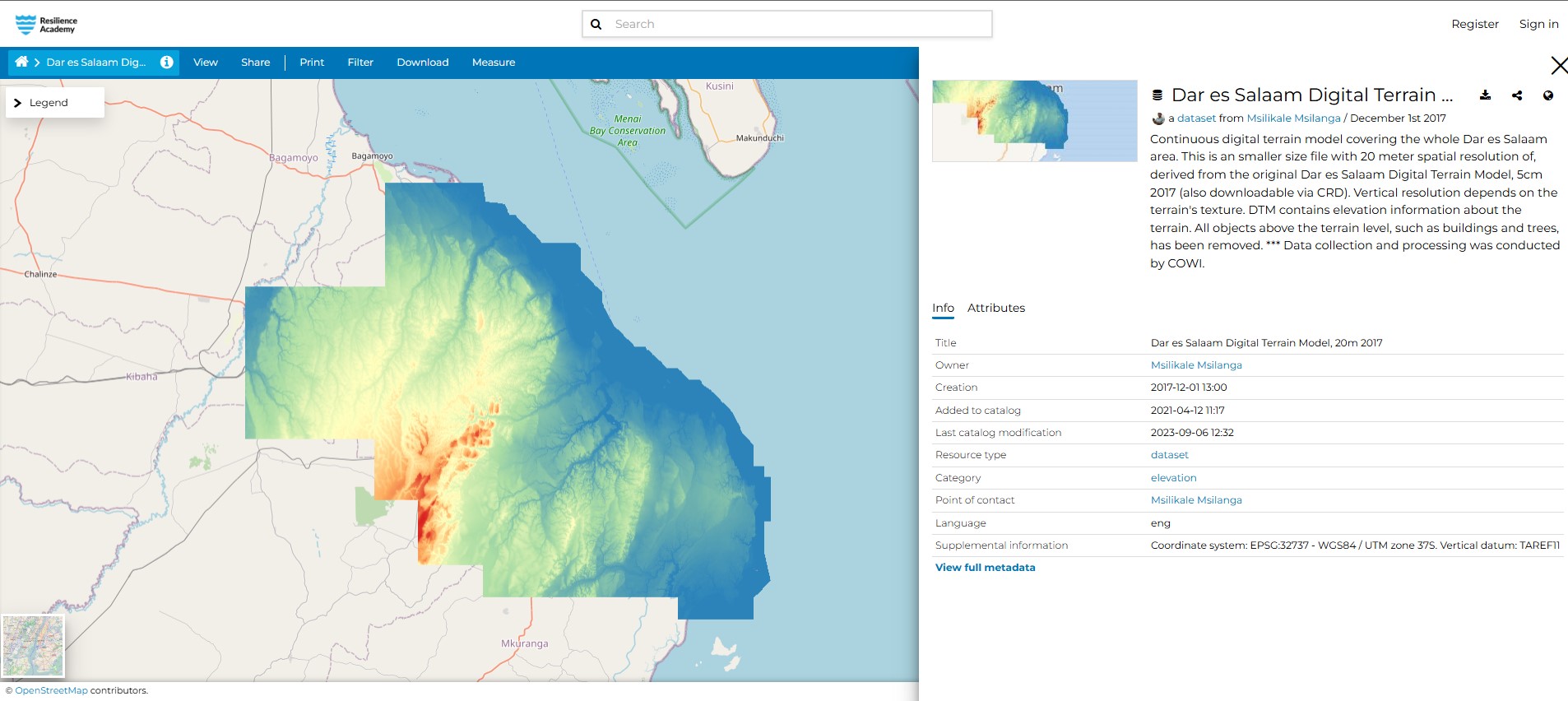The height and width of the screenshot is (701, 1568).
Task: Click the owner avatar icon
Action: 1158,118
